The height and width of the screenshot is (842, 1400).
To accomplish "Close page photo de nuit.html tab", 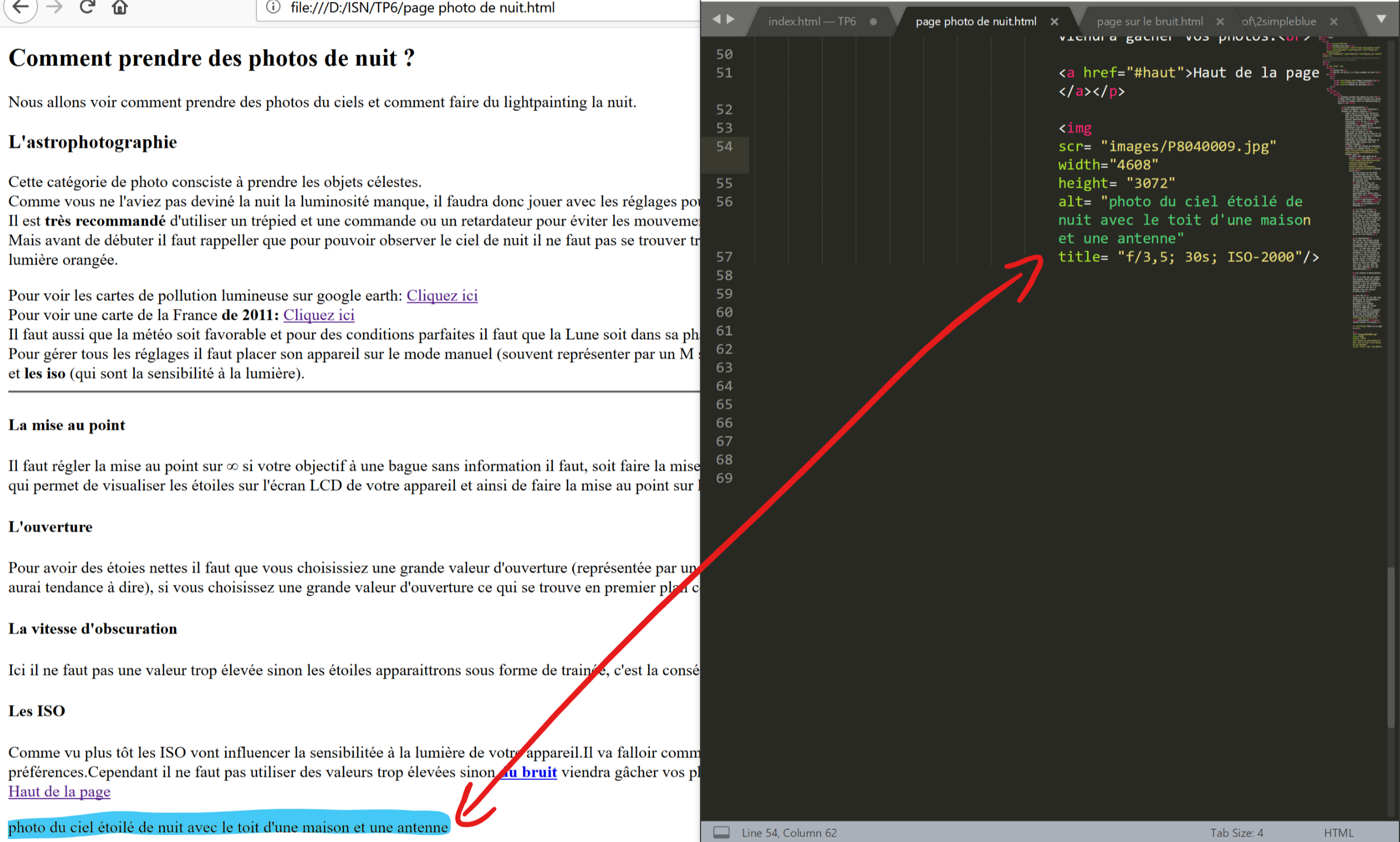I will (x=1054, y=22).
